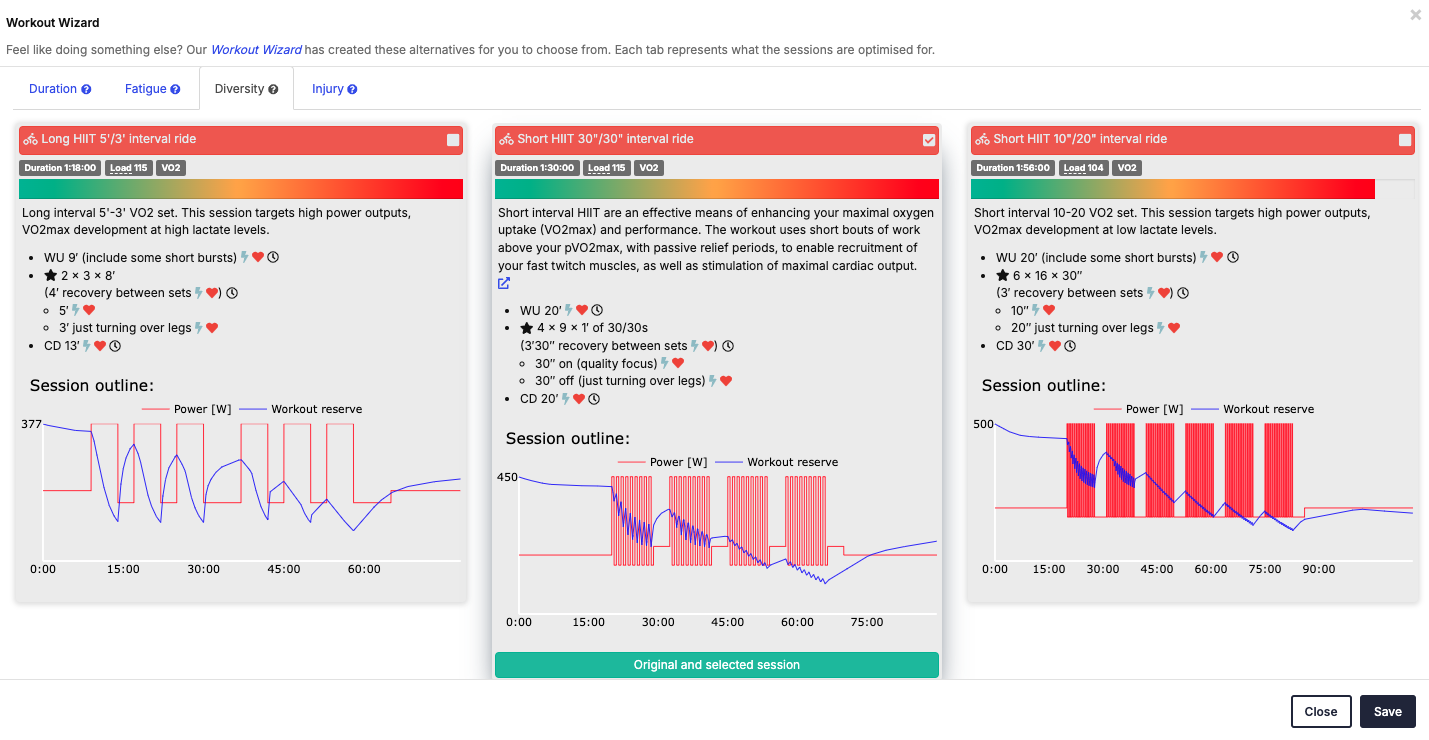Click the intensity gradient bar on Short HIIT 10"/20" card
This screenshot has height=740, width=1429.
1193,189
